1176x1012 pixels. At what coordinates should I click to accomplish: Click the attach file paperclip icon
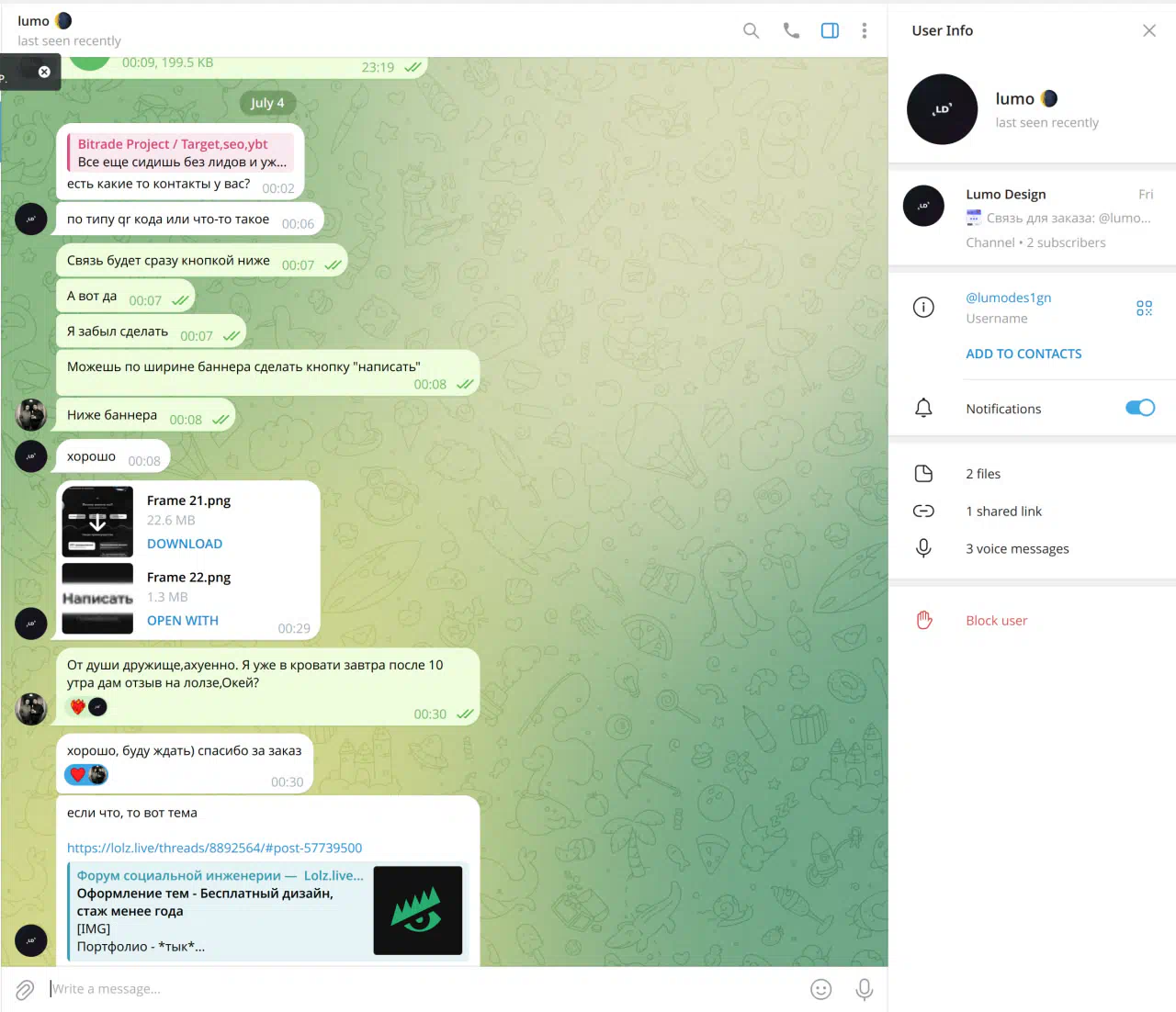pyautogui.click(x=25, y=989)
